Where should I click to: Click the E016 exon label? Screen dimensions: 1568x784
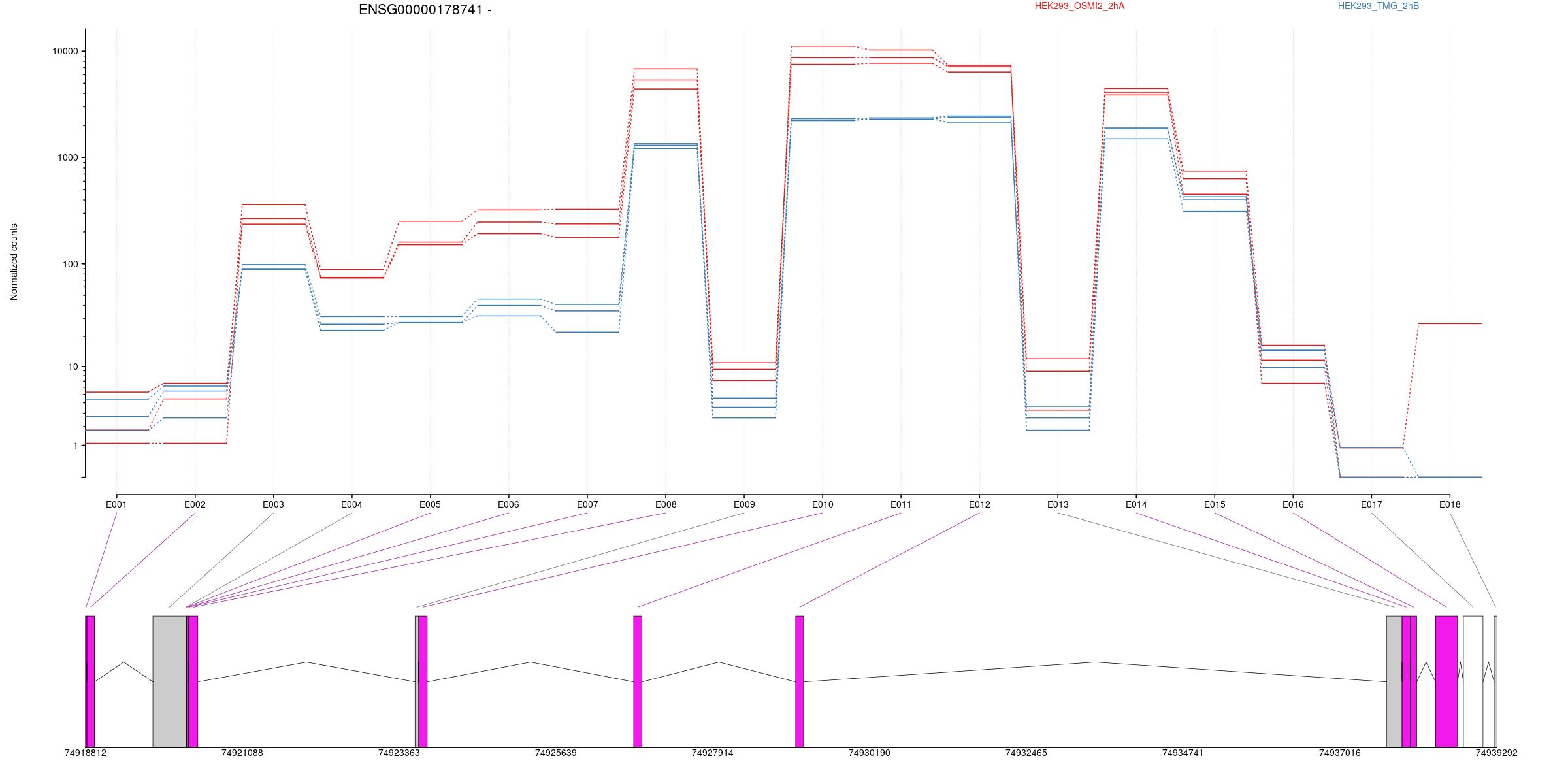[x=1293, y=504]
